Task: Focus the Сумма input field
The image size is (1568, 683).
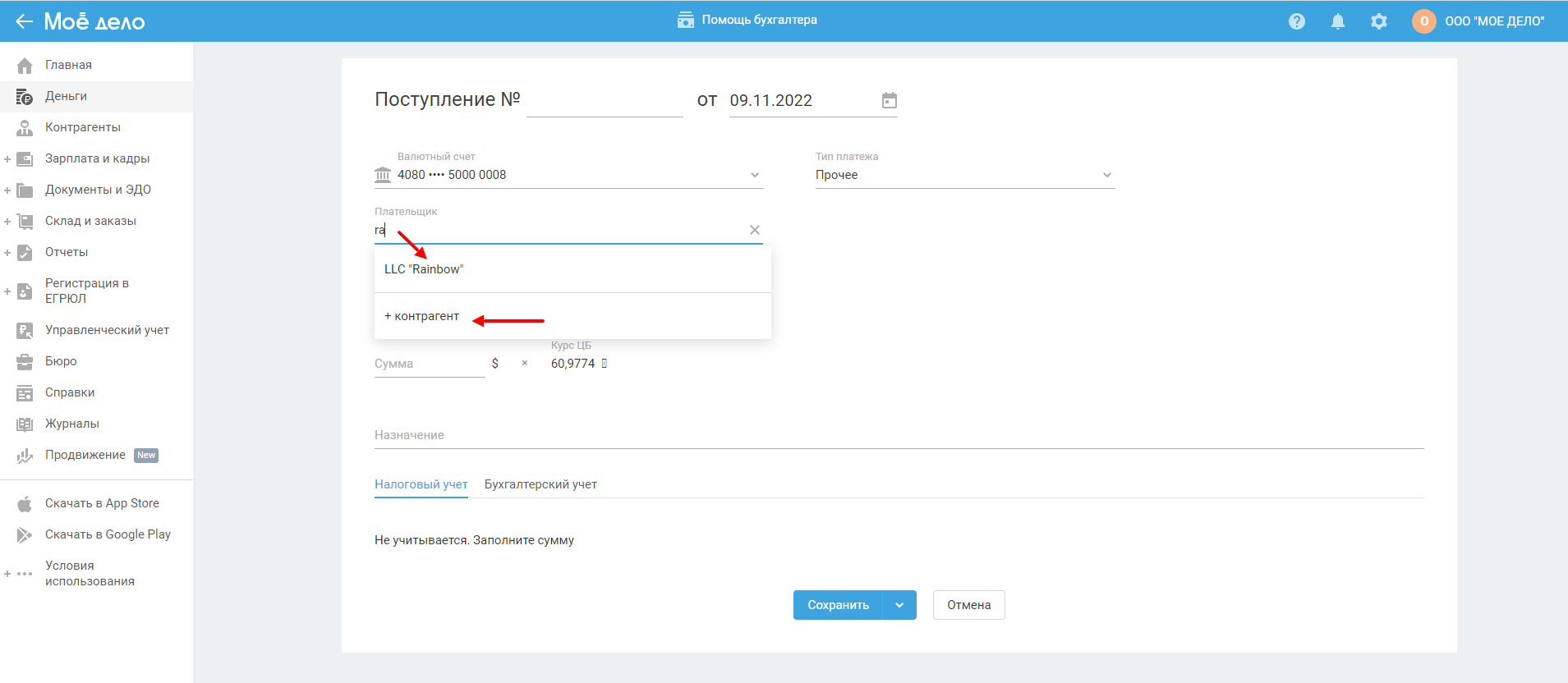Action: point(429,364)
